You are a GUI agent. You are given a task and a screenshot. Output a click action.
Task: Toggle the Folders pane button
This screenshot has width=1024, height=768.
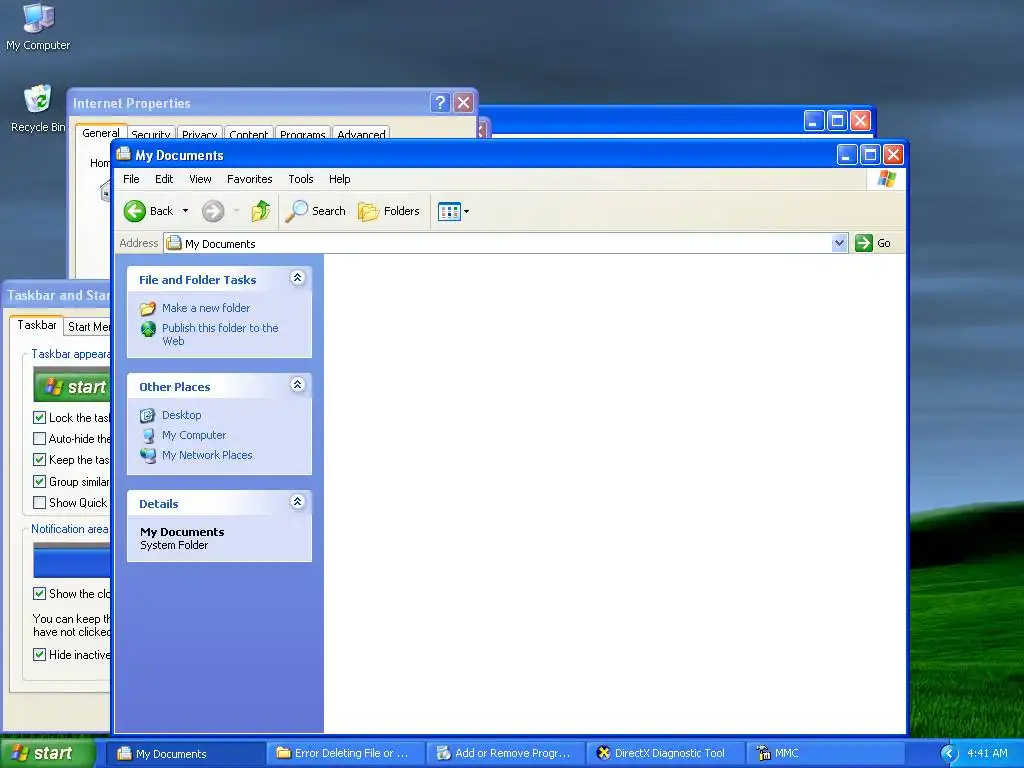coord(389,211)
